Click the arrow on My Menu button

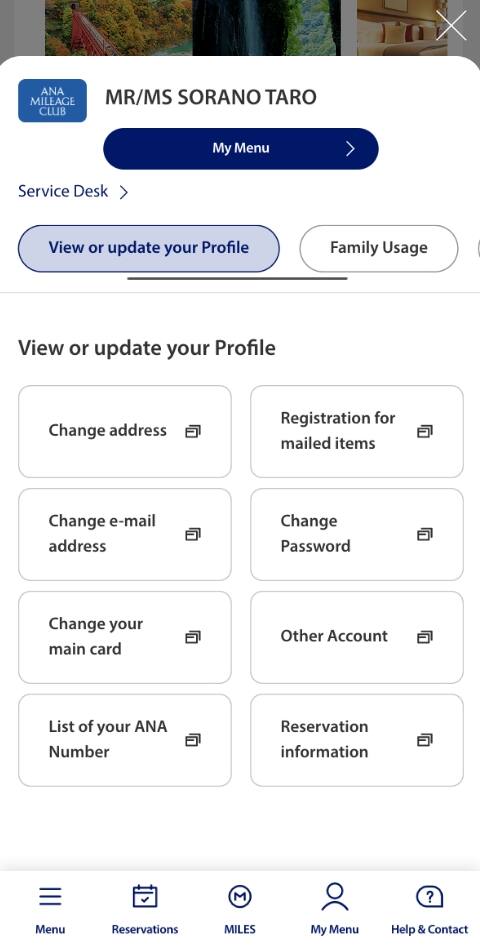[x=350, y=149]
